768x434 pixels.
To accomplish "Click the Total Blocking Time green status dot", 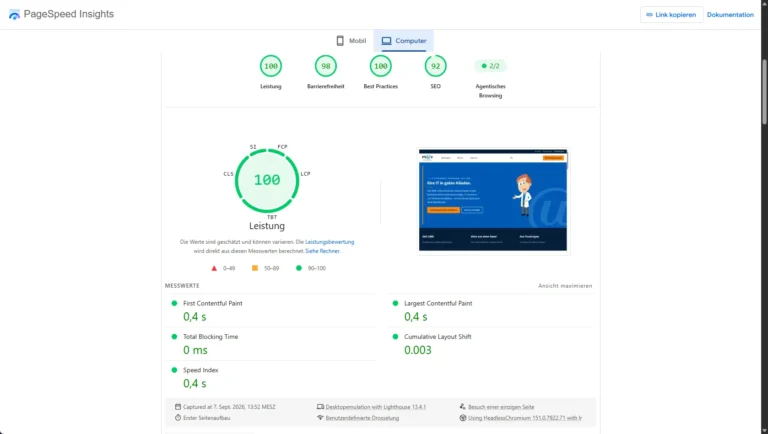I will (174, 337).
